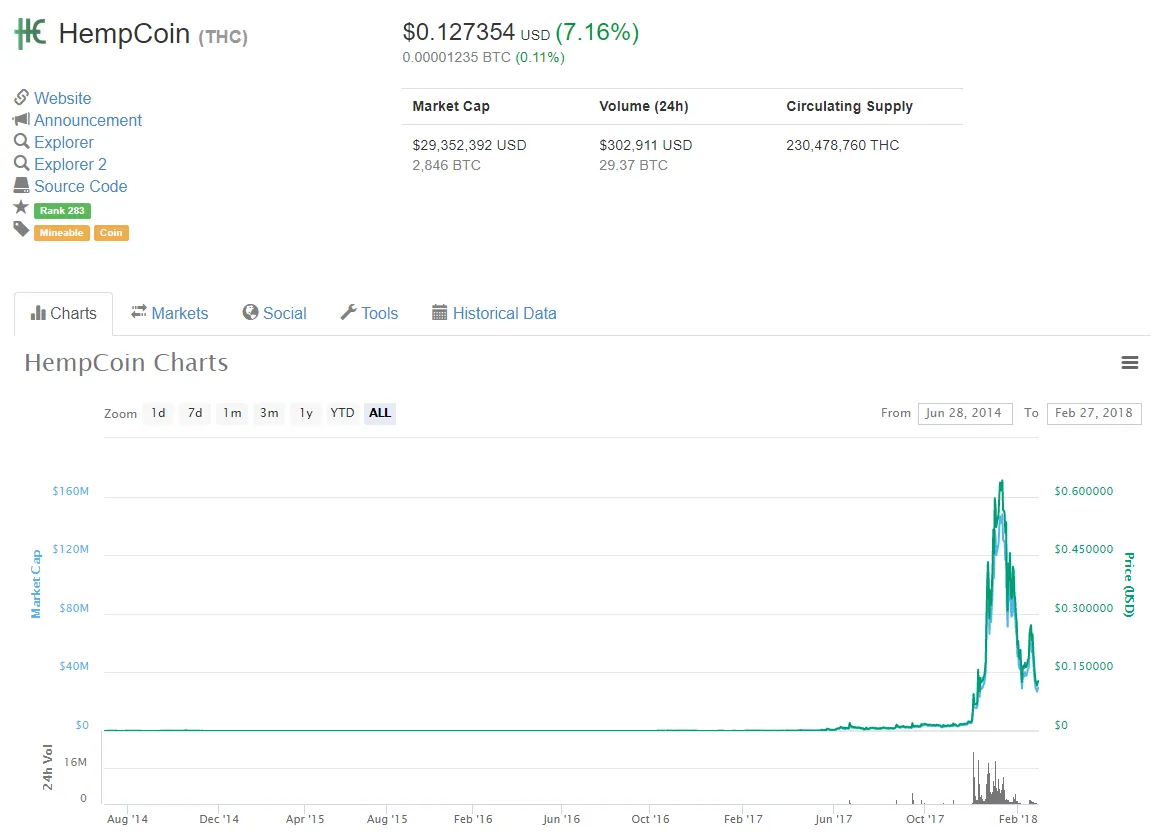Set chart zoom to 7d
Screen dimensions: 1160x833
pyautogui.click(x=195, y=413)
